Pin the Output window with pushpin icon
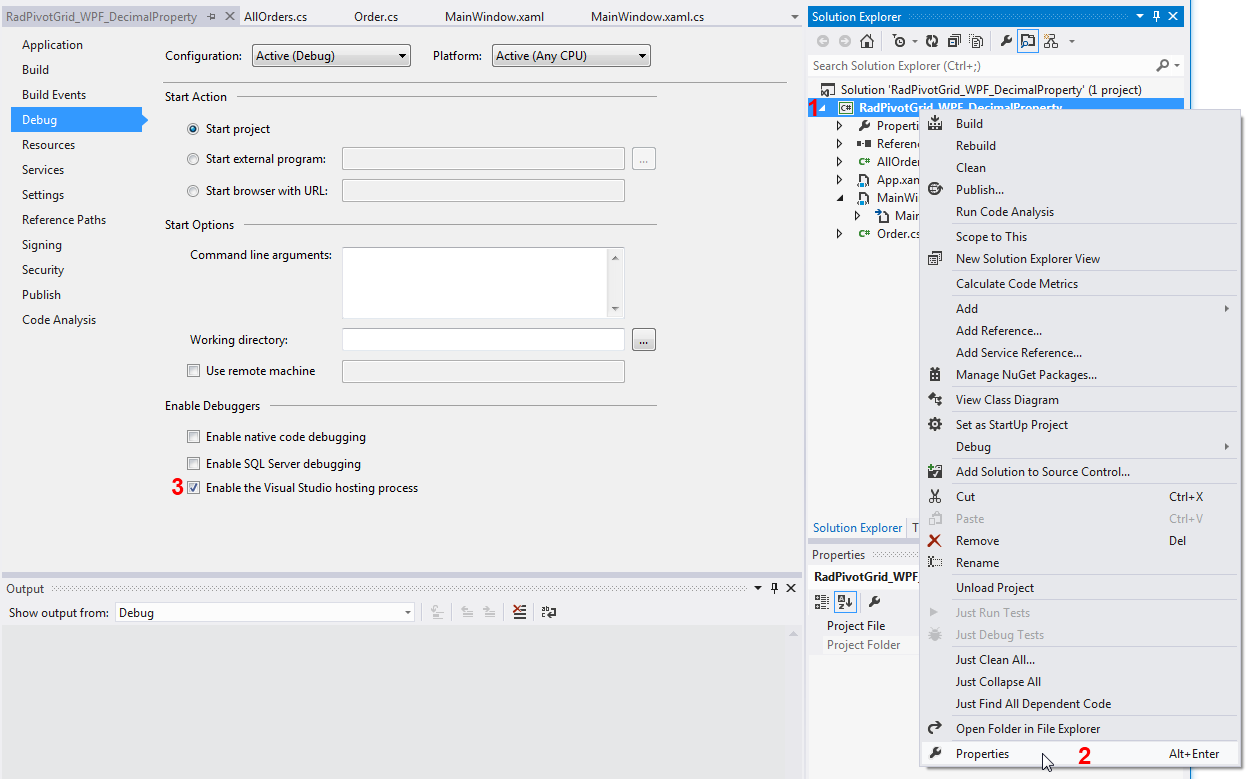The height and width of the screenshot is (779, 1248). pyautogui.click(x=773, y=588)
